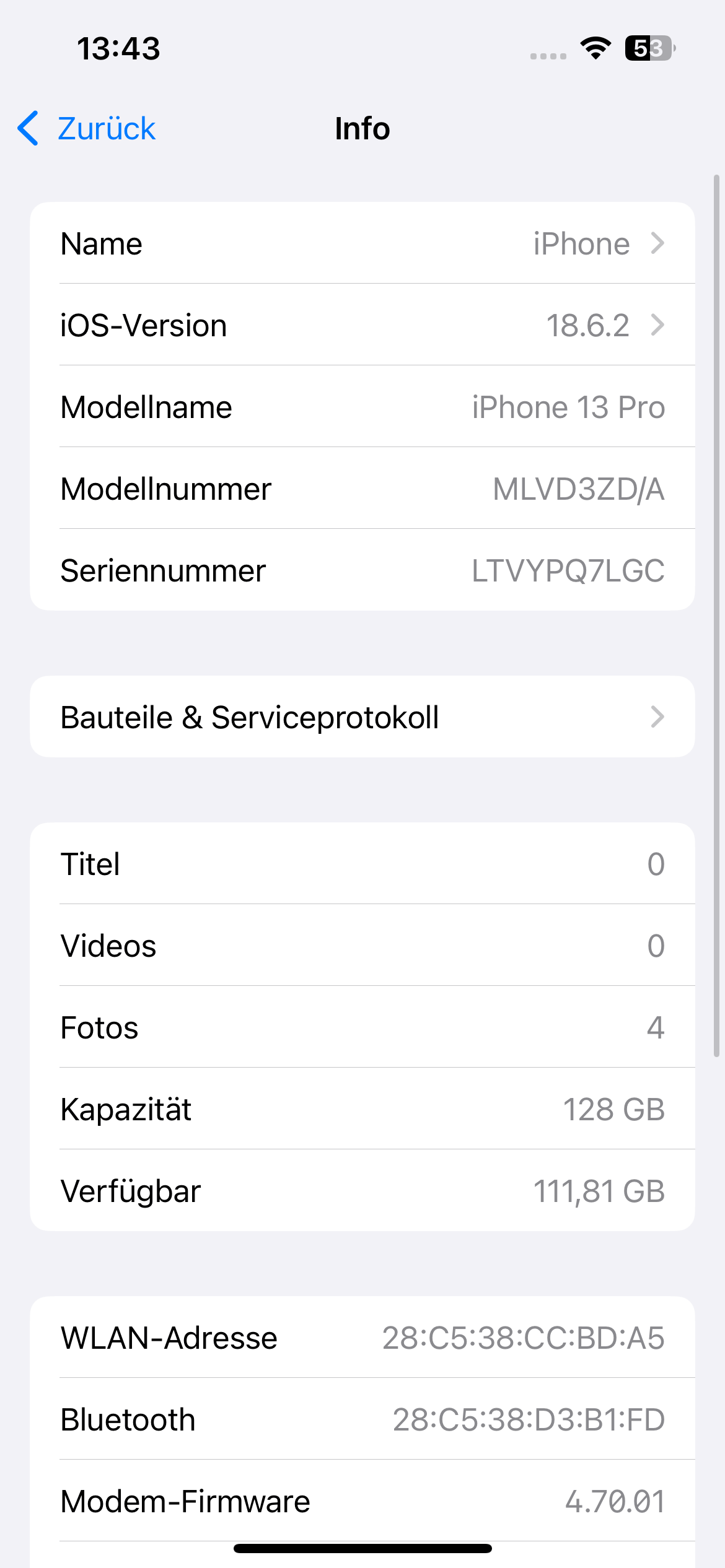The height and width of the screenshot is (1568, 725).
Task: Tap the back chevron icon
Action: pos(29,129)
